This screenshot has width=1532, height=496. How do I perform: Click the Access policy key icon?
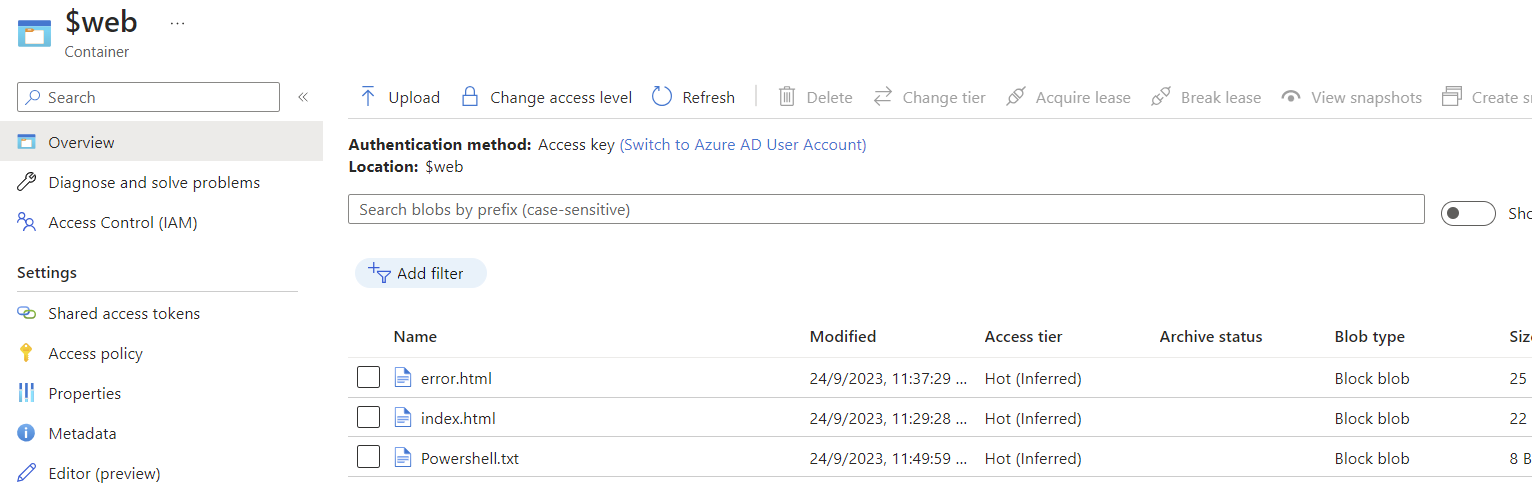pos(27,353)
